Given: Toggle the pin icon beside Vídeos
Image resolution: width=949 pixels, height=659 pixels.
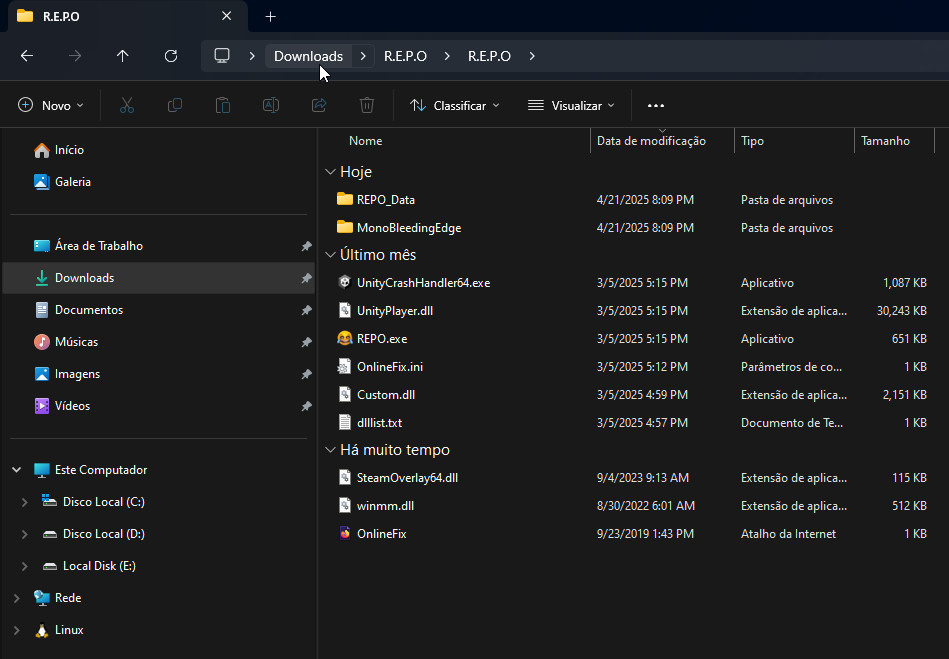Looking at the screenshot, I should [306, 406].
